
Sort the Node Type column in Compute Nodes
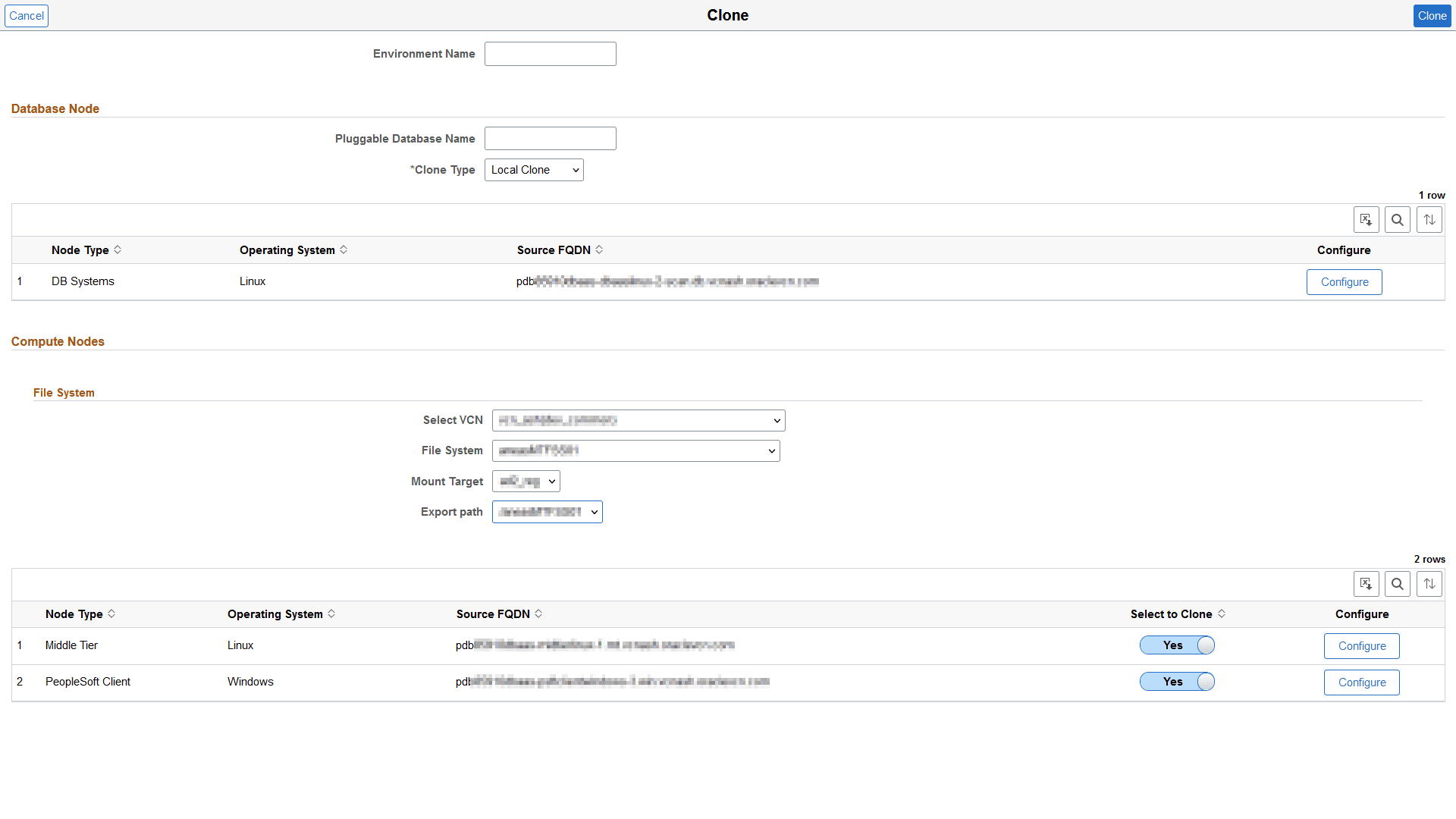[x=112, y=614]
